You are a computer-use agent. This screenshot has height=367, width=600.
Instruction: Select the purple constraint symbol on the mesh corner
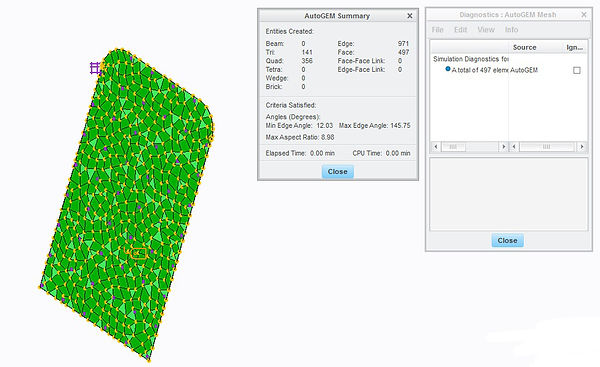coord(95,68)
